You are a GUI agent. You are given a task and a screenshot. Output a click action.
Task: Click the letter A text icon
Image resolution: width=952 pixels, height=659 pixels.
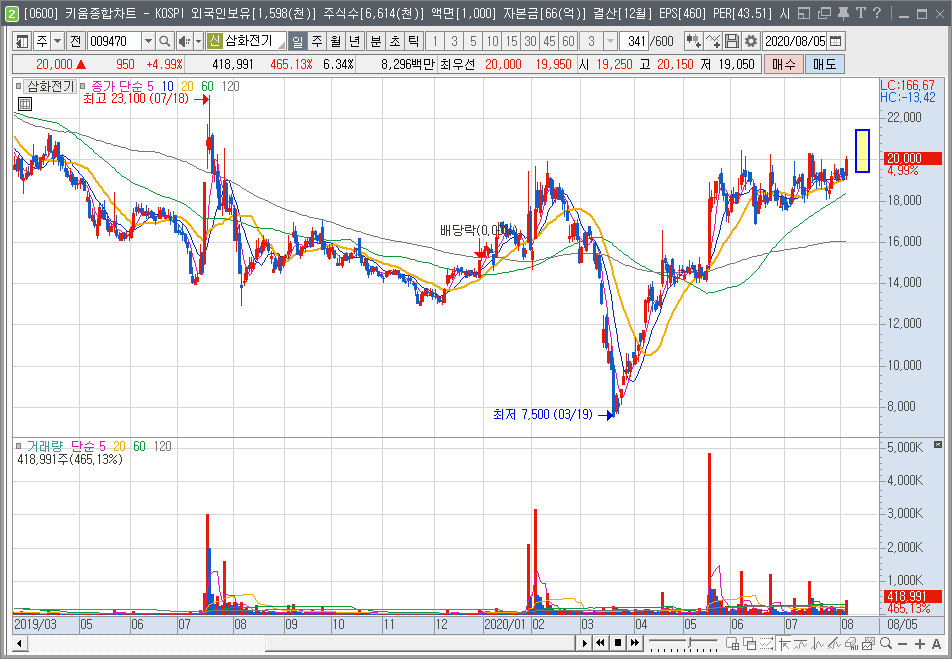(x=936, y=643)
